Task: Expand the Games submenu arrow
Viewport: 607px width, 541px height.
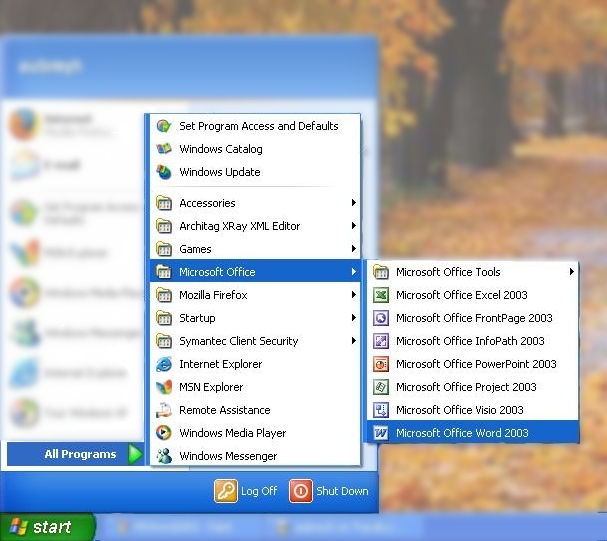Action: point(353,248)
